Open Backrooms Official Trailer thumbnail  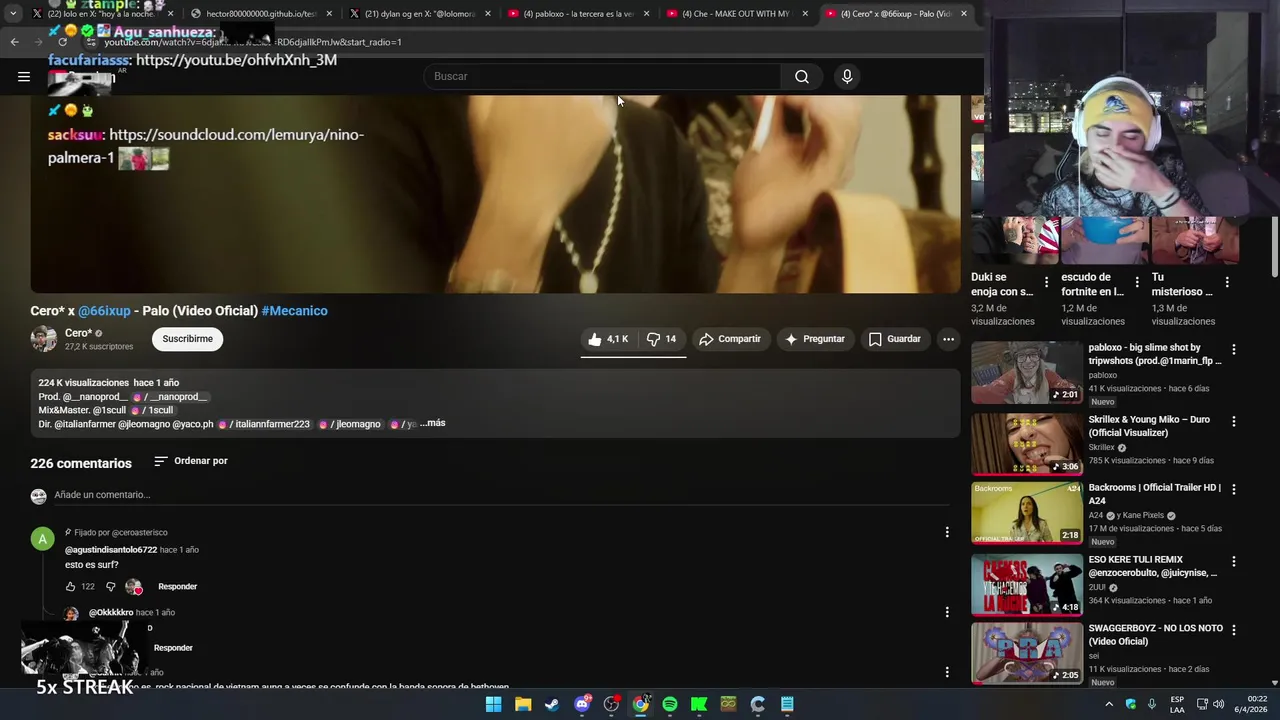point(1027,513)
